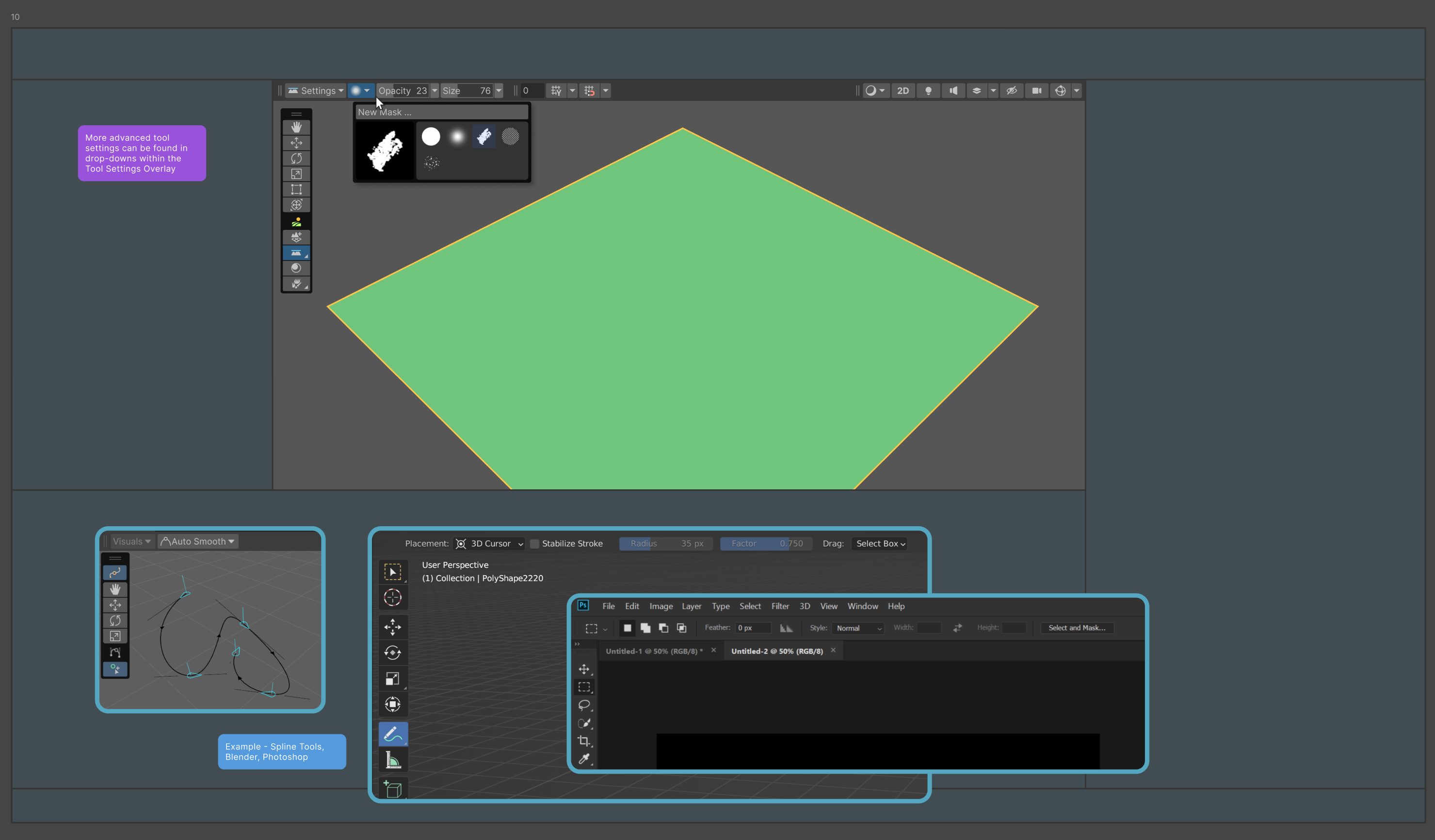Screen dimensions: 1435x840
Task: Pick the solid white circle brush mask
Action: 431,137
